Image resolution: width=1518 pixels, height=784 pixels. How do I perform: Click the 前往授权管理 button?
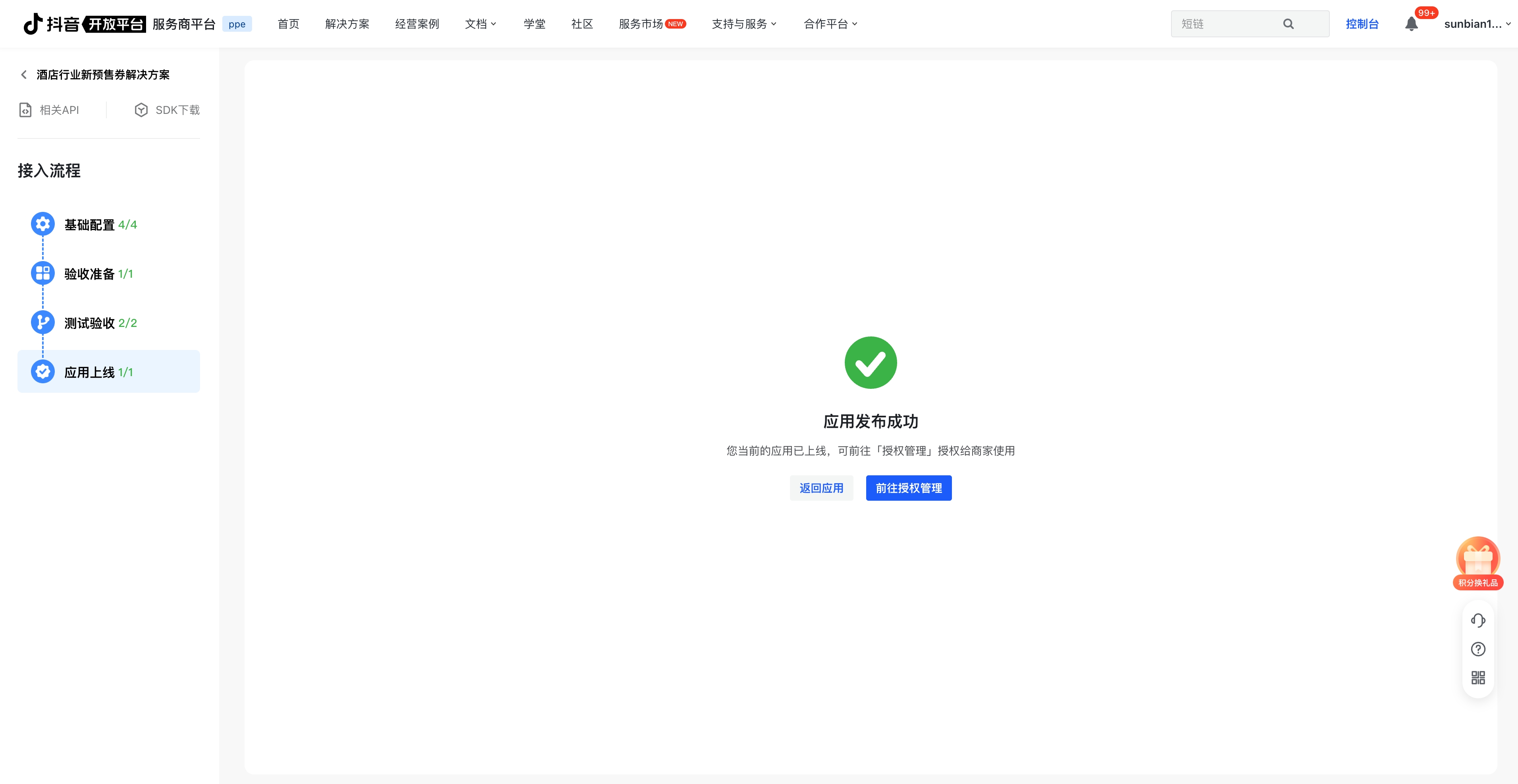[909, 488]
